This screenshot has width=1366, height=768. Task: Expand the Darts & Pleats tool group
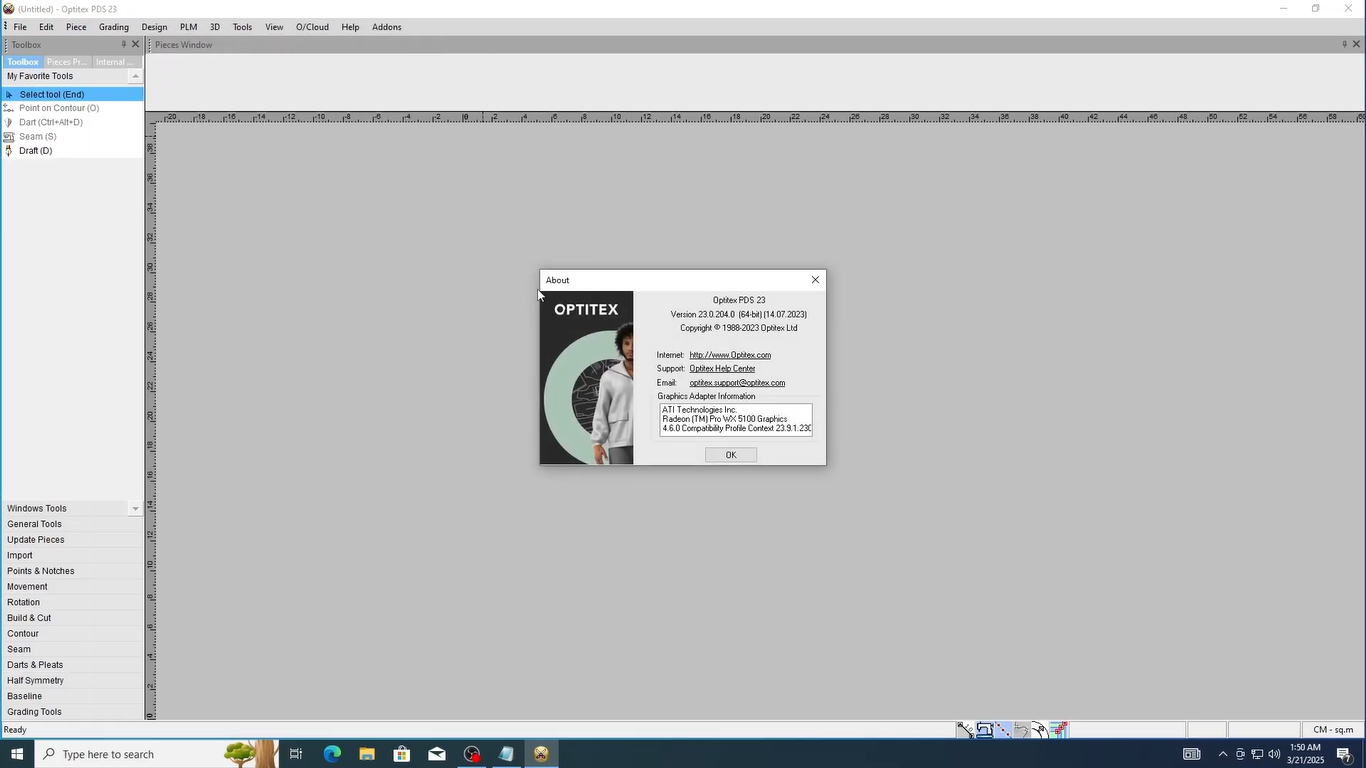point(35,665)
